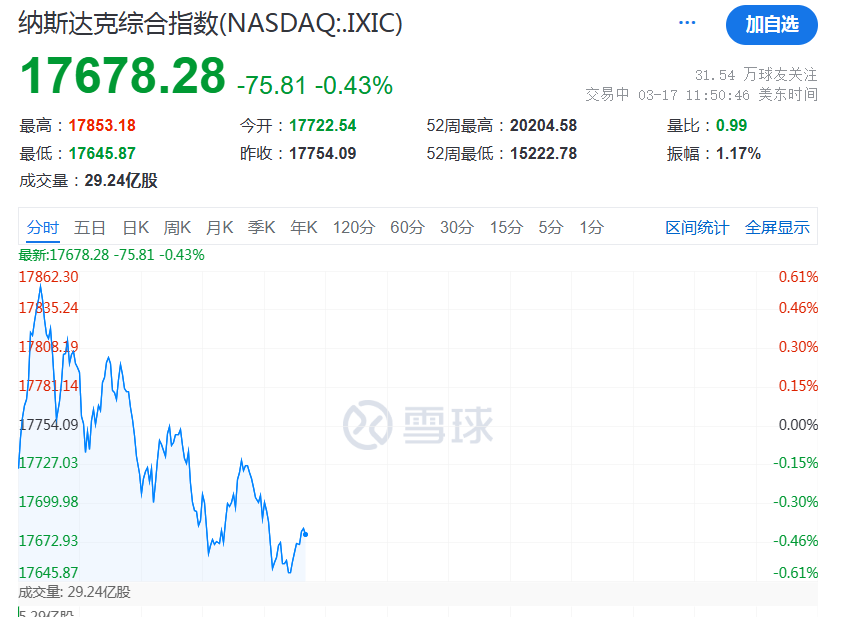Choose the 120分 interval tab
Screen dimensions: 843x617
coord(354,228)
